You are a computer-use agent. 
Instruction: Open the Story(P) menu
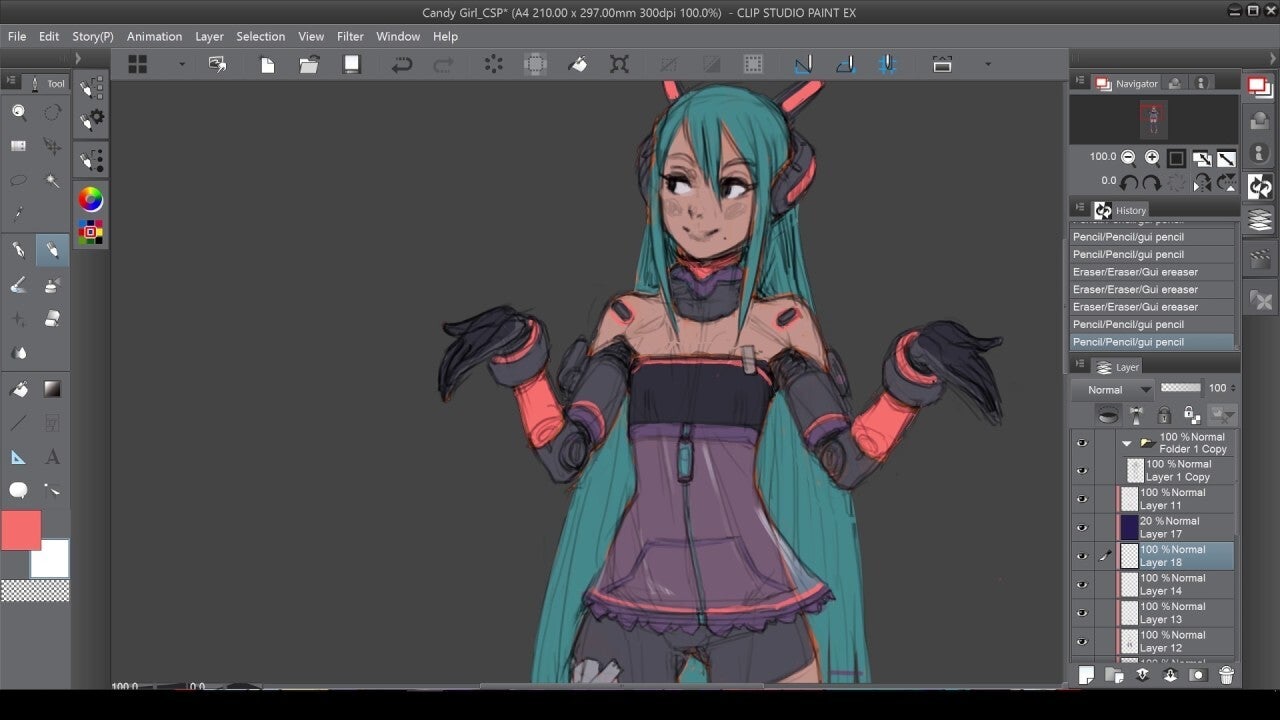click(93, 36)
